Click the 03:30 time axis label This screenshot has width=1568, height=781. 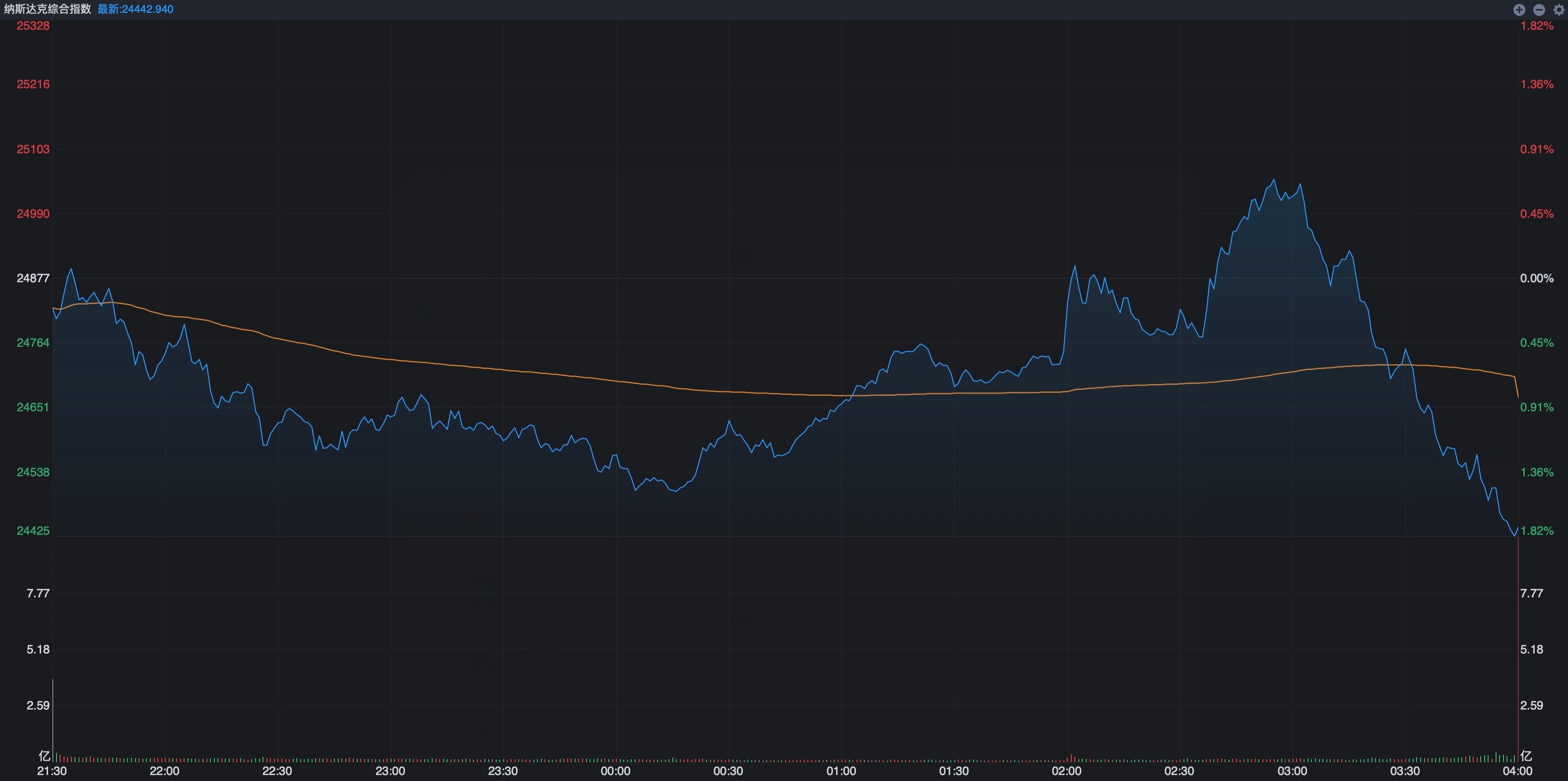[1405, 771]
